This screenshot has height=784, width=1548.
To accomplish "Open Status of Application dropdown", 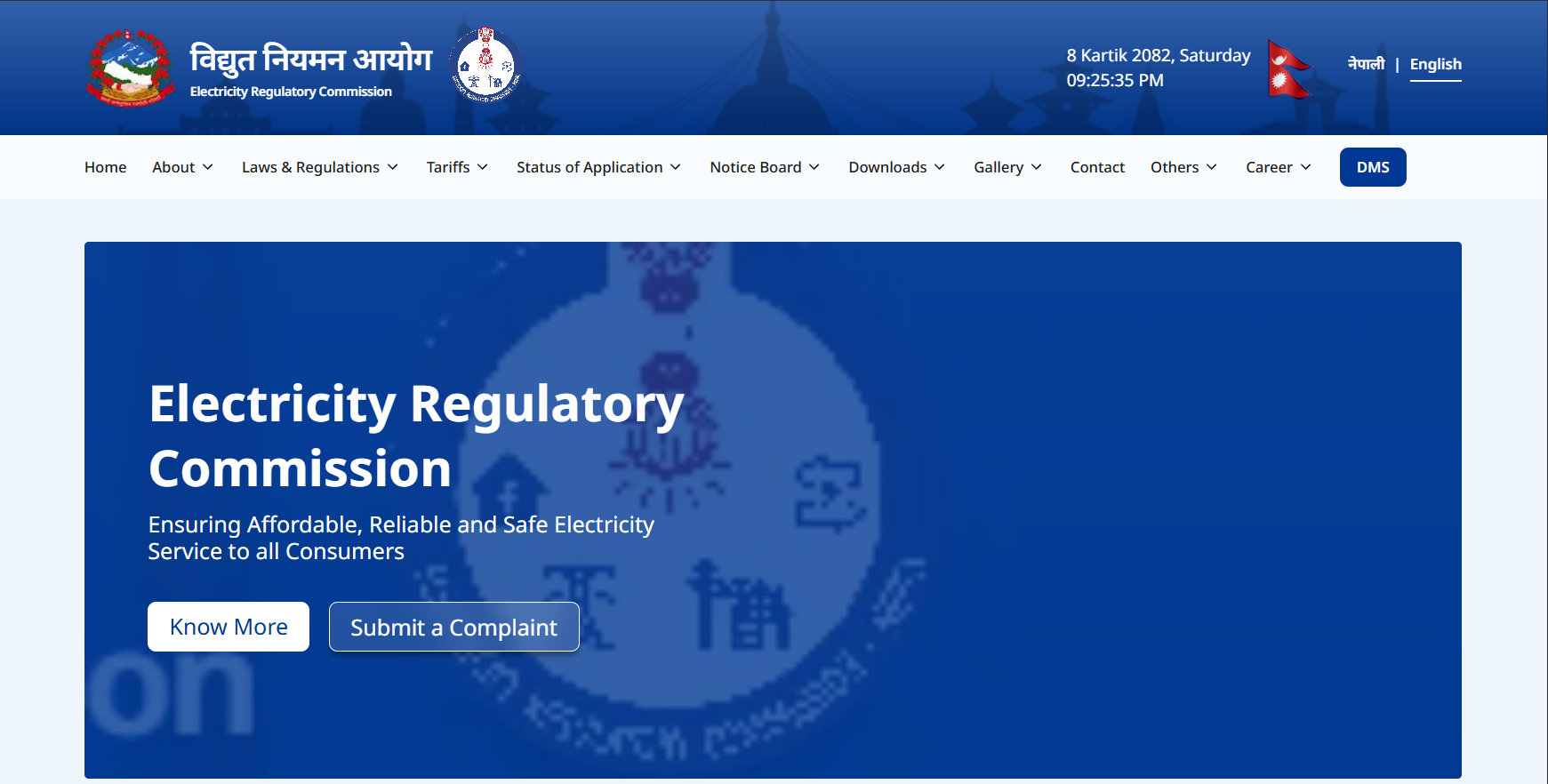I will pyautogui.click(x=598, y=167).
